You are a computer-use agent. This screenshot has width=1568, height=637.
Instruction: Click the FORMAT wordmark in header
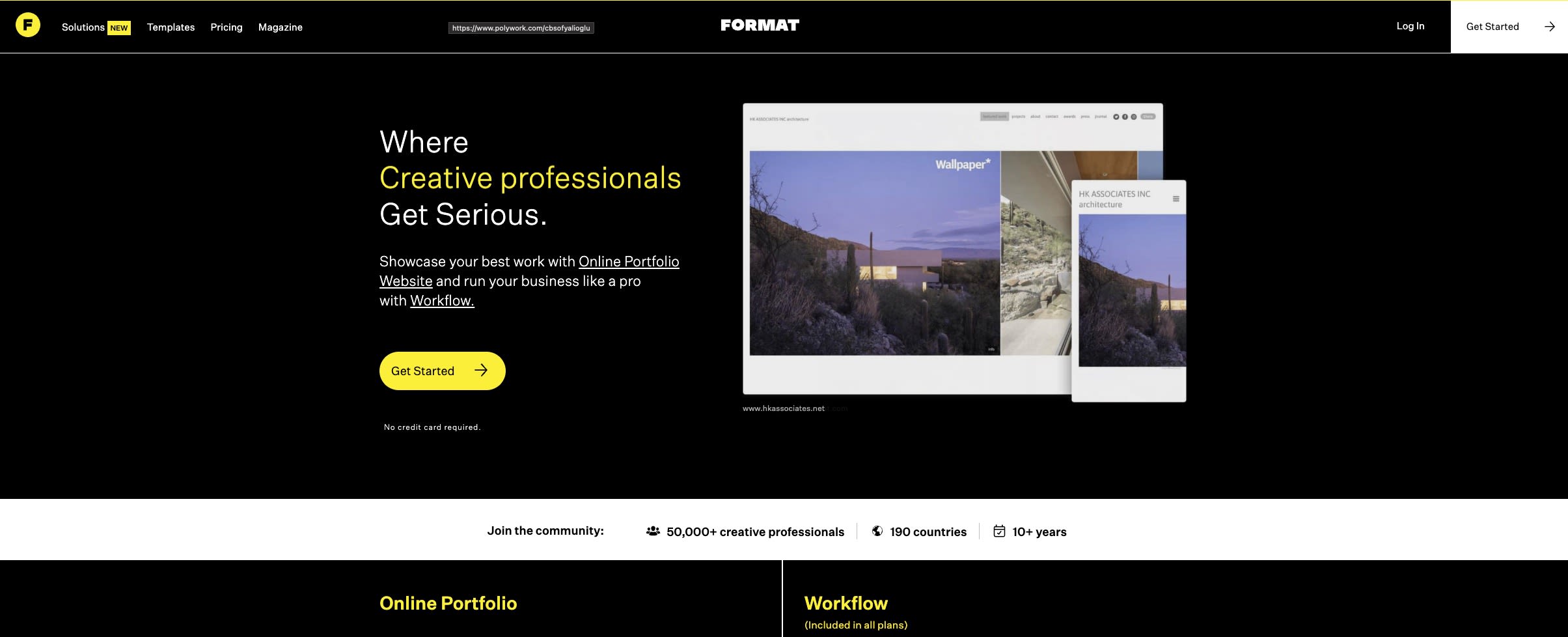[x=760, y=25]
